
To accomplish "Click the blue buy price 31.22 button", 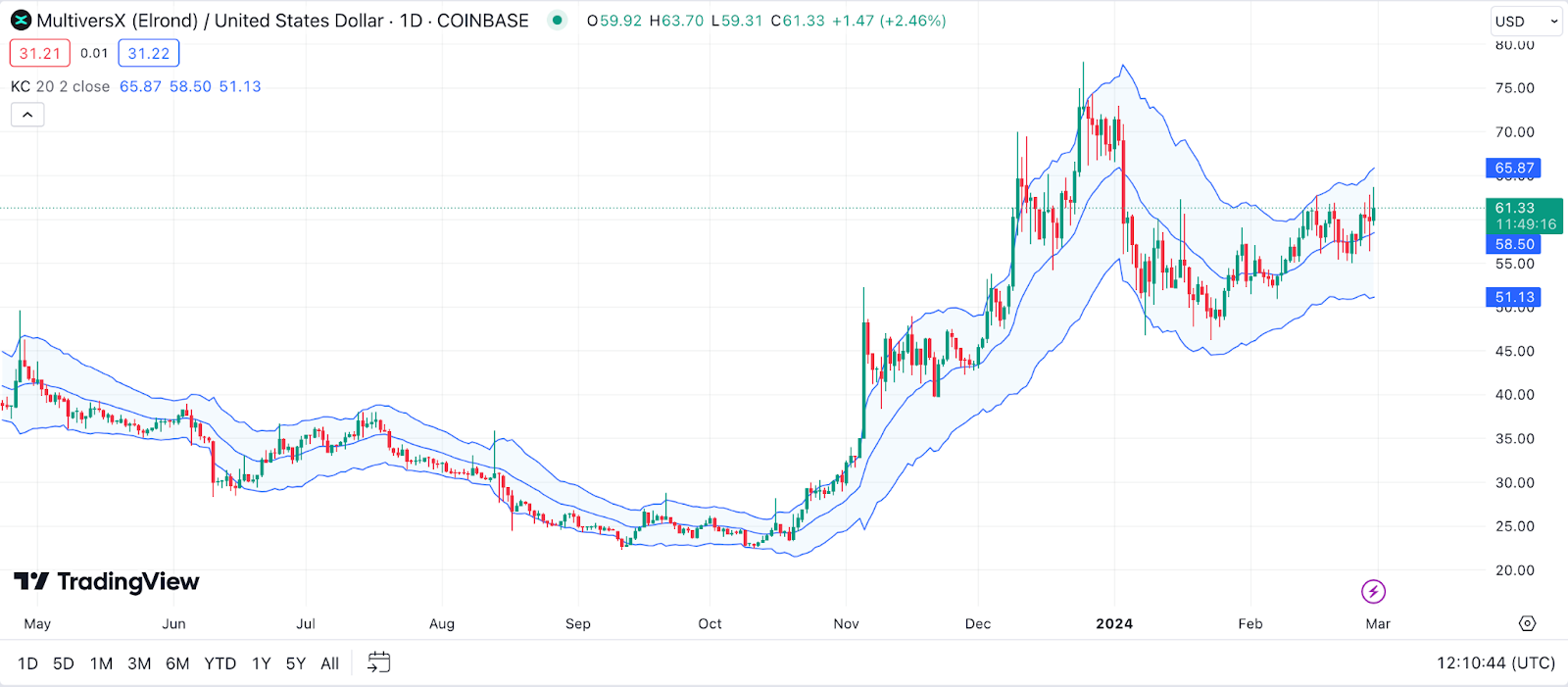I will [x=149, y=53].
